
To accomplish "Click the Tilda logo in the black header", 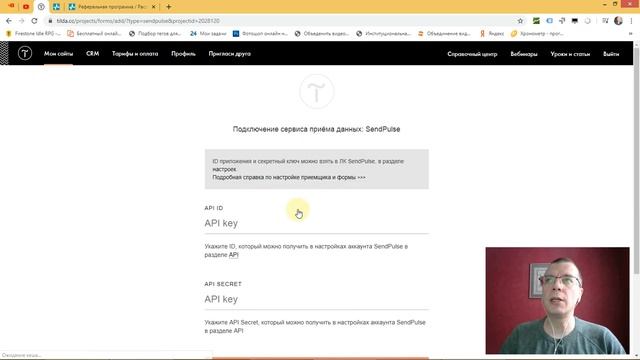I will point(24,53).
